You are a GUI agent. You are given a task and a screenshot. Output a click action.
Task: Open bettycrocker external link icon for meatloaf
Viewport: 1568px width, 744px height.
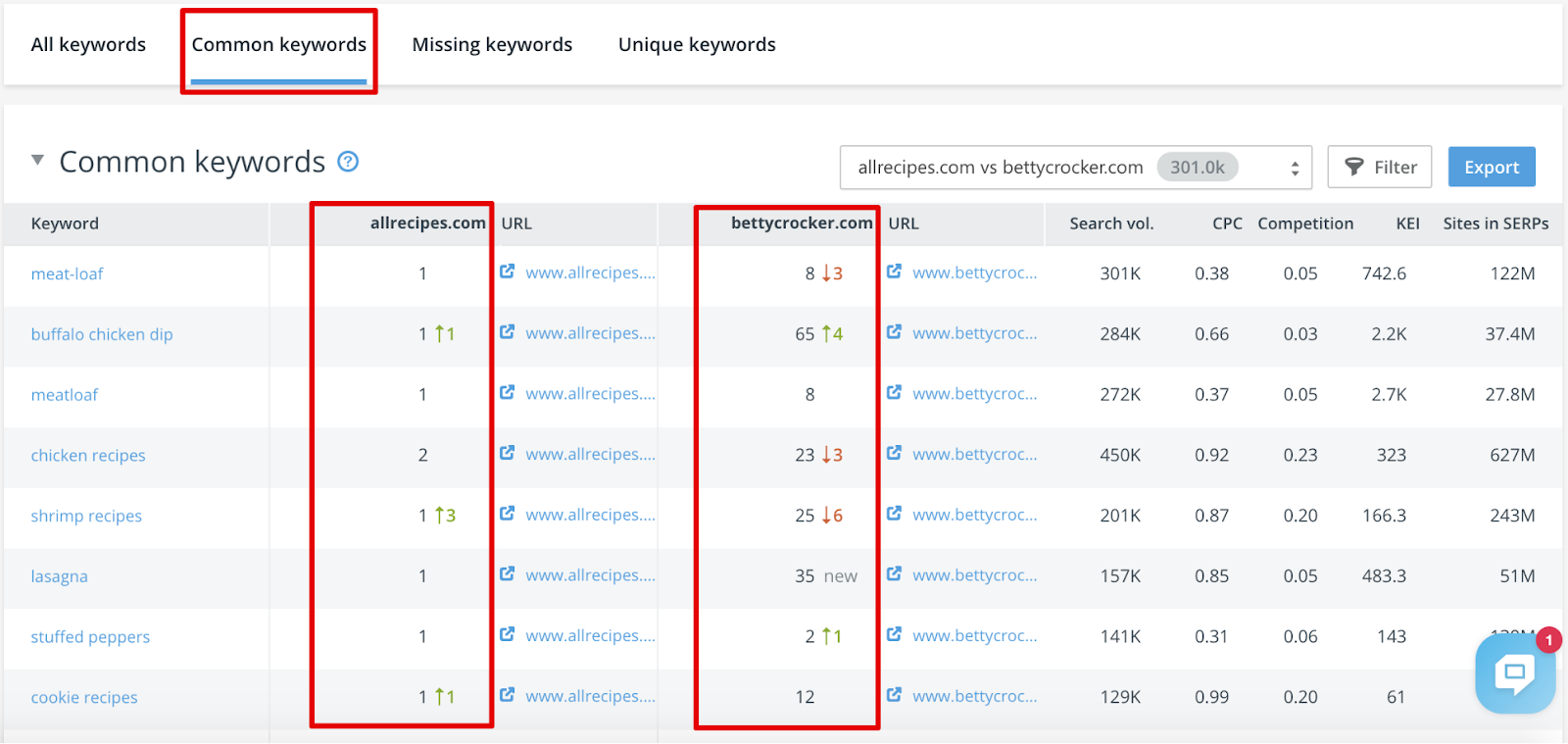(x=894, y=393)
